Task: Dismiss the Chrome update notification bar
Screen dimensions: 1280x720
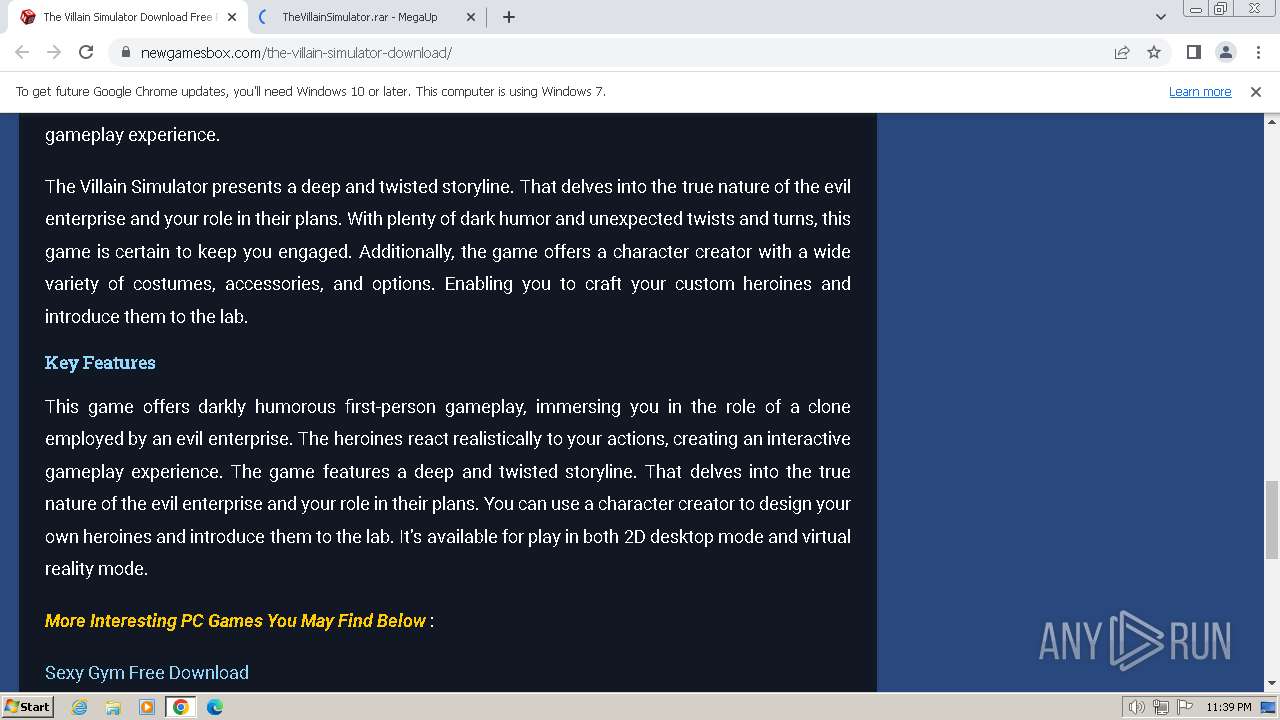Action: 1256,91
